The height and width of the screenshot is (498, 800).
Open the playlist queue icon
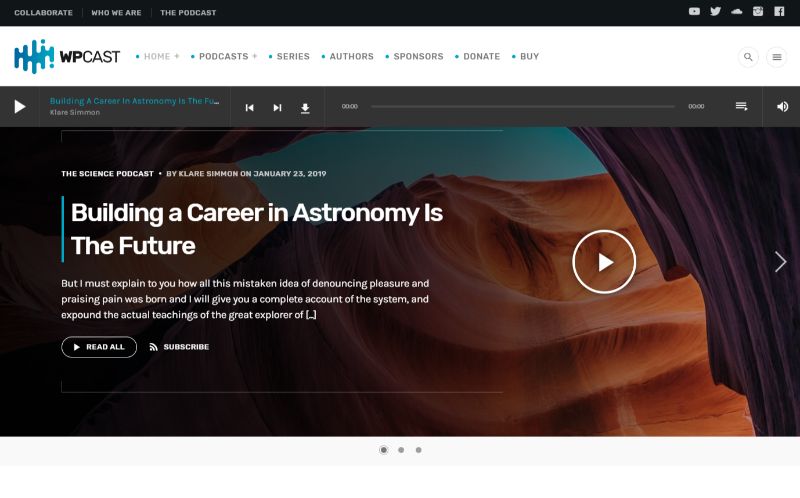pos(741,106)
